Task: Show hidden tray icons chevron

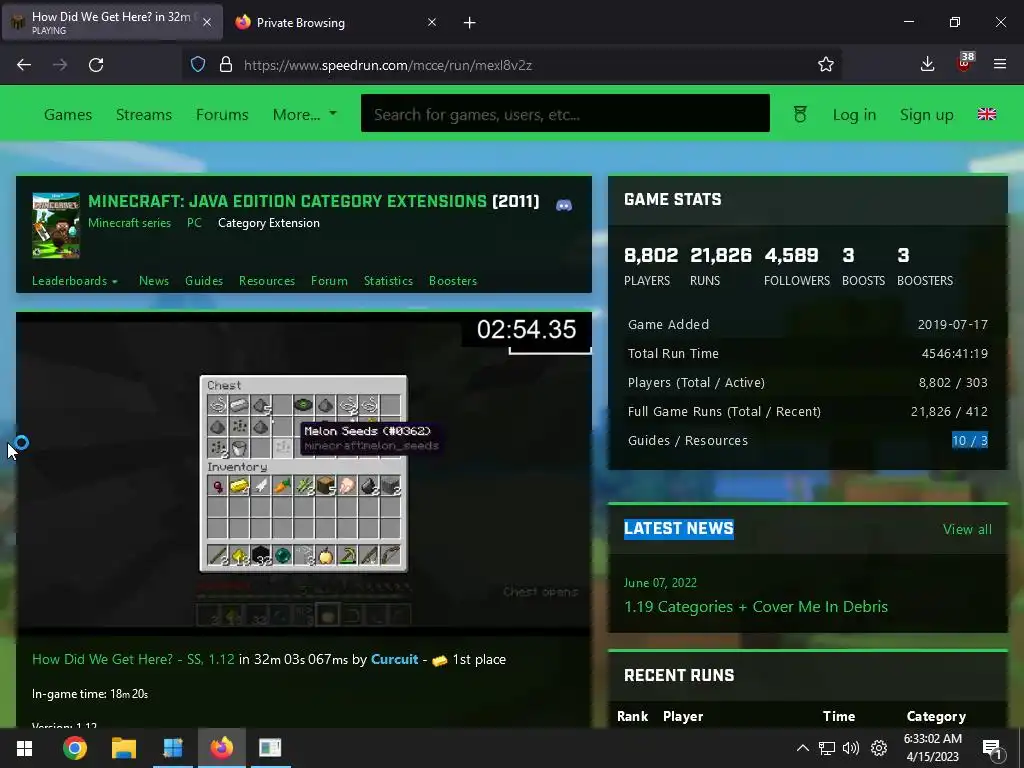Action: point(803,748)
